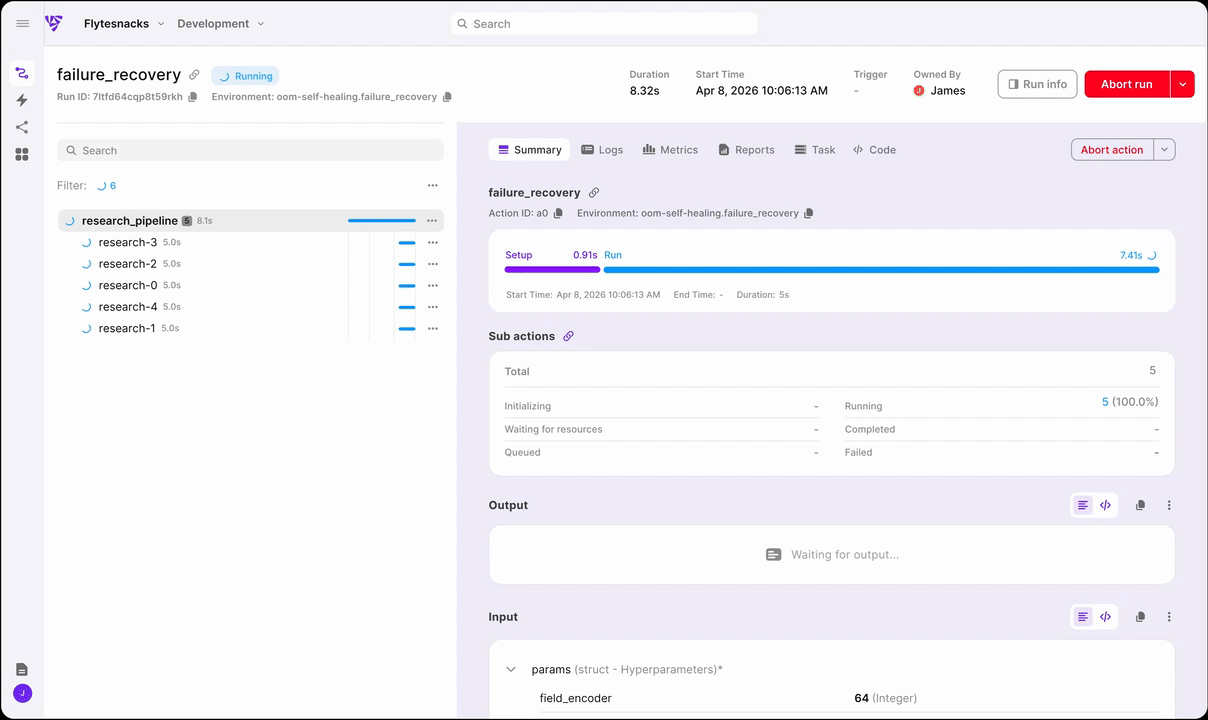Click the Abort action button
The image size is (1208, 720).
tap(1112, 150)
